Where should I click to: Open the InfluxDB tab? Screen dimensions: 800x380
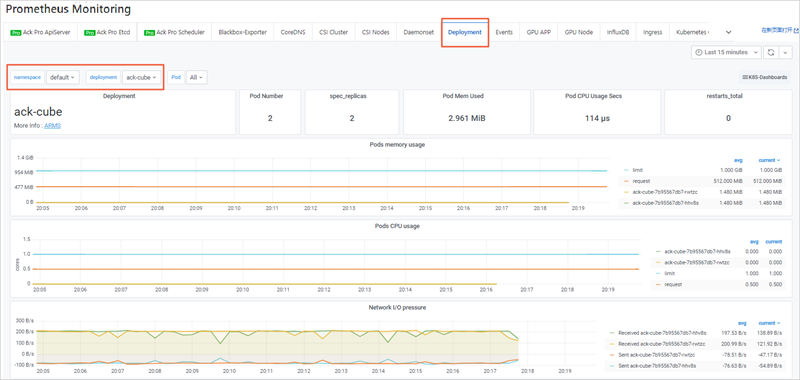pos(618,32)
